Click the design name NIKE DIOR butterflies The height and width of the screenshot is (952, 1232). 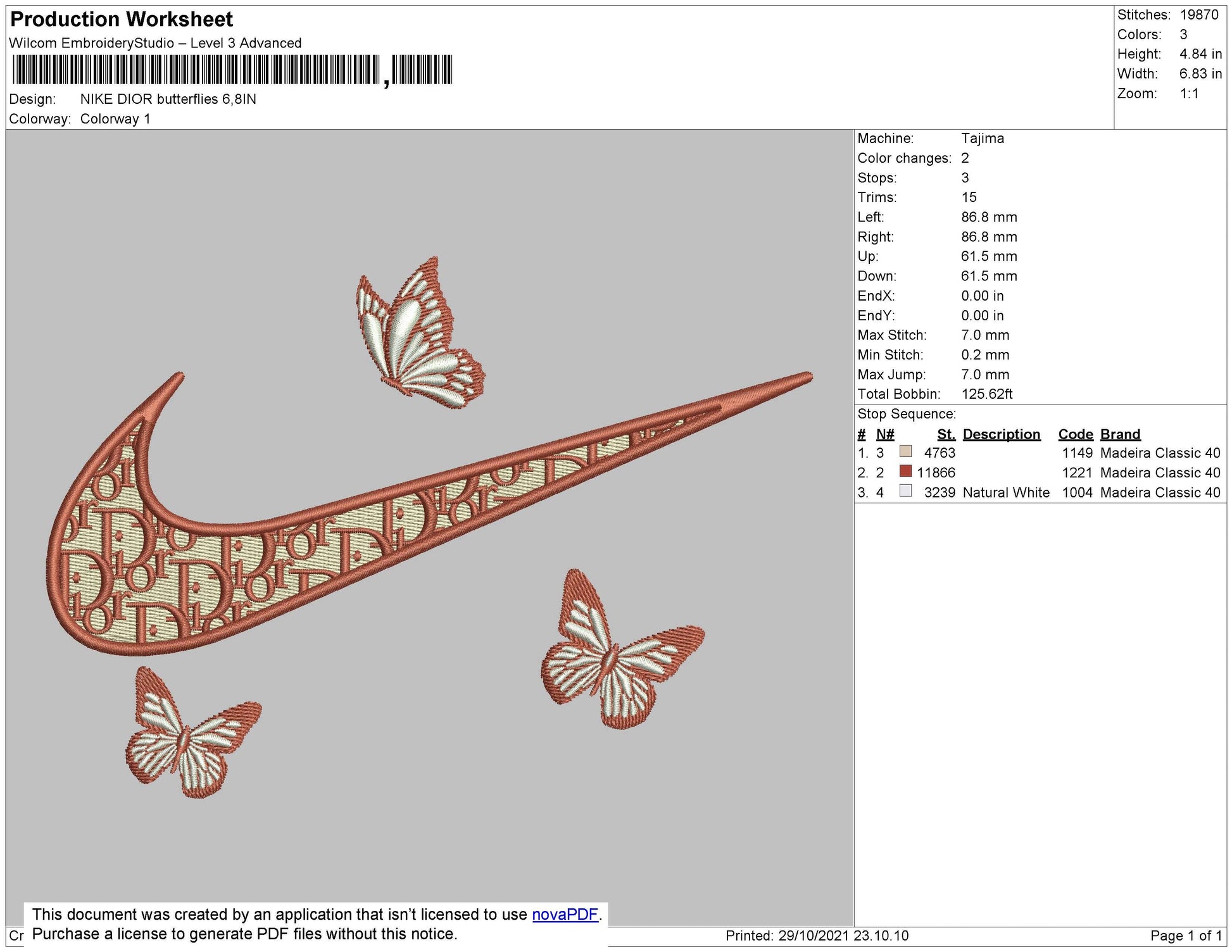point(168,99)
